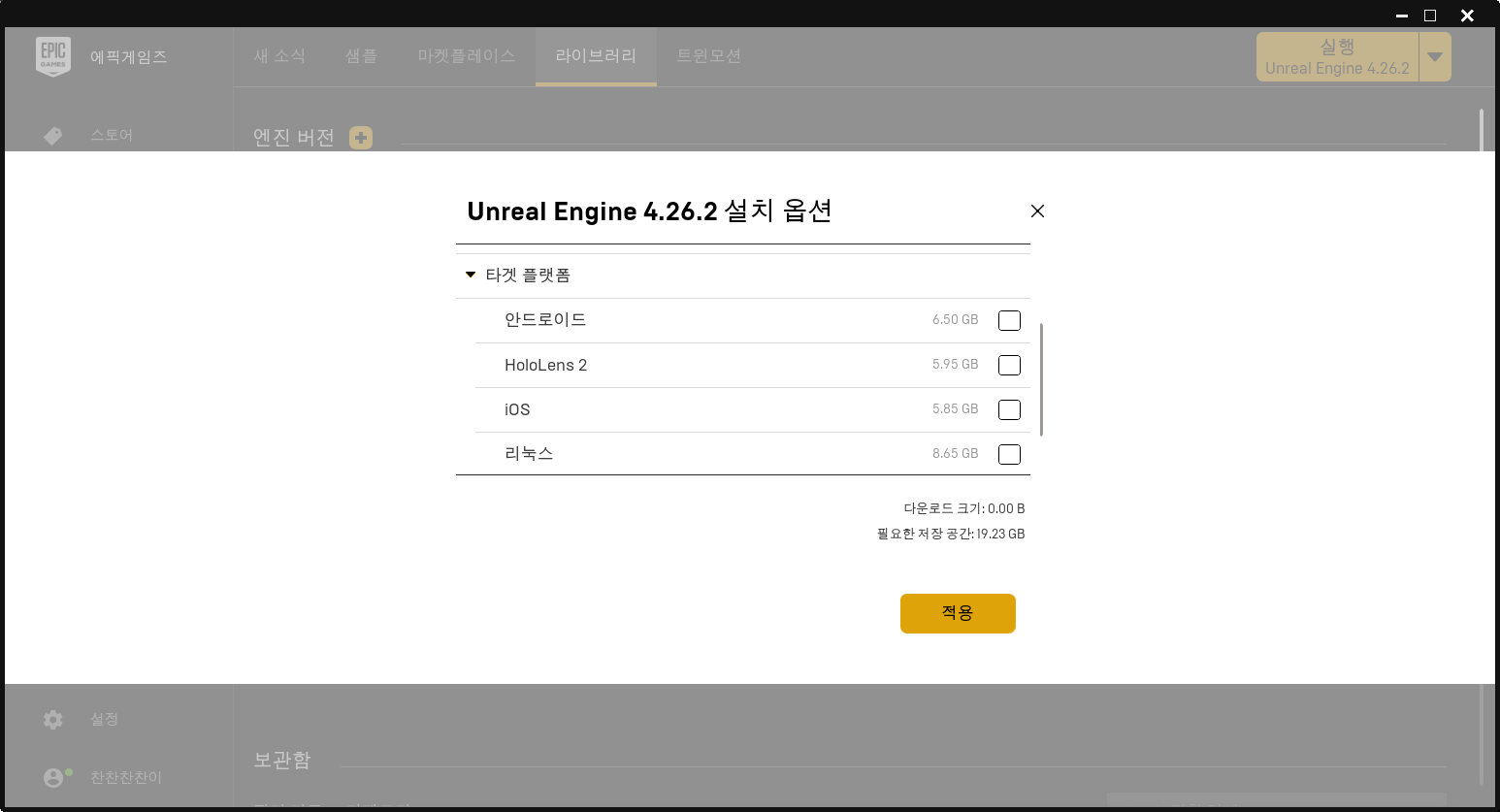This screenshot has width=1500, height=812.
Task: Open the dropdown arrow beside 실행 button
Action: tap(1435, 57)
